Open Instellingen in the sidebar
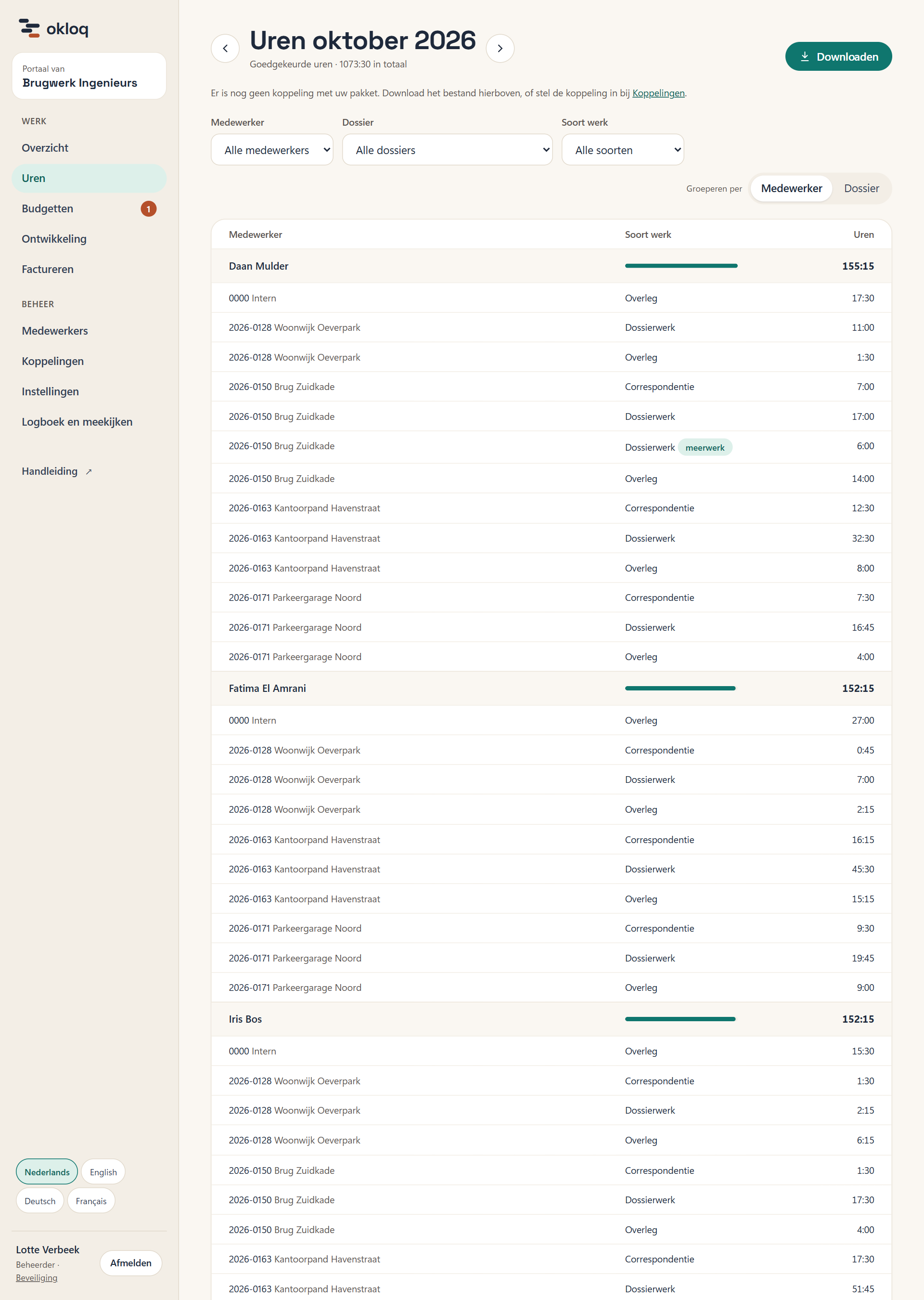Viewport: 924px width, 1300px height. coord(89,391)
